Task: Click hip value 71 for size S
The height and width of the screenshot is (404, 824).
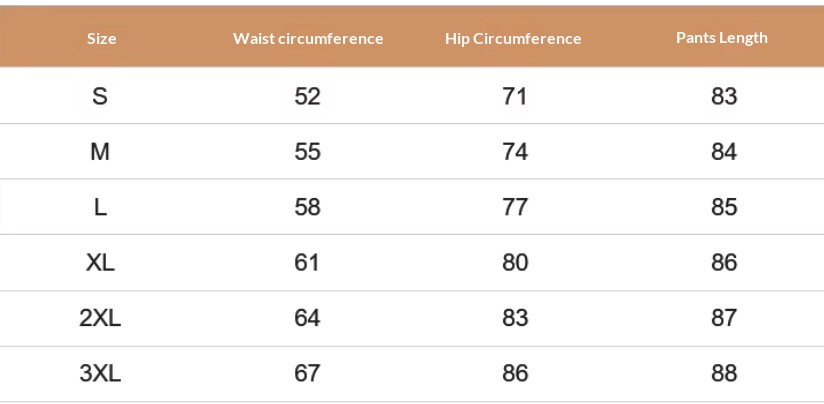Action: (514, 97)
